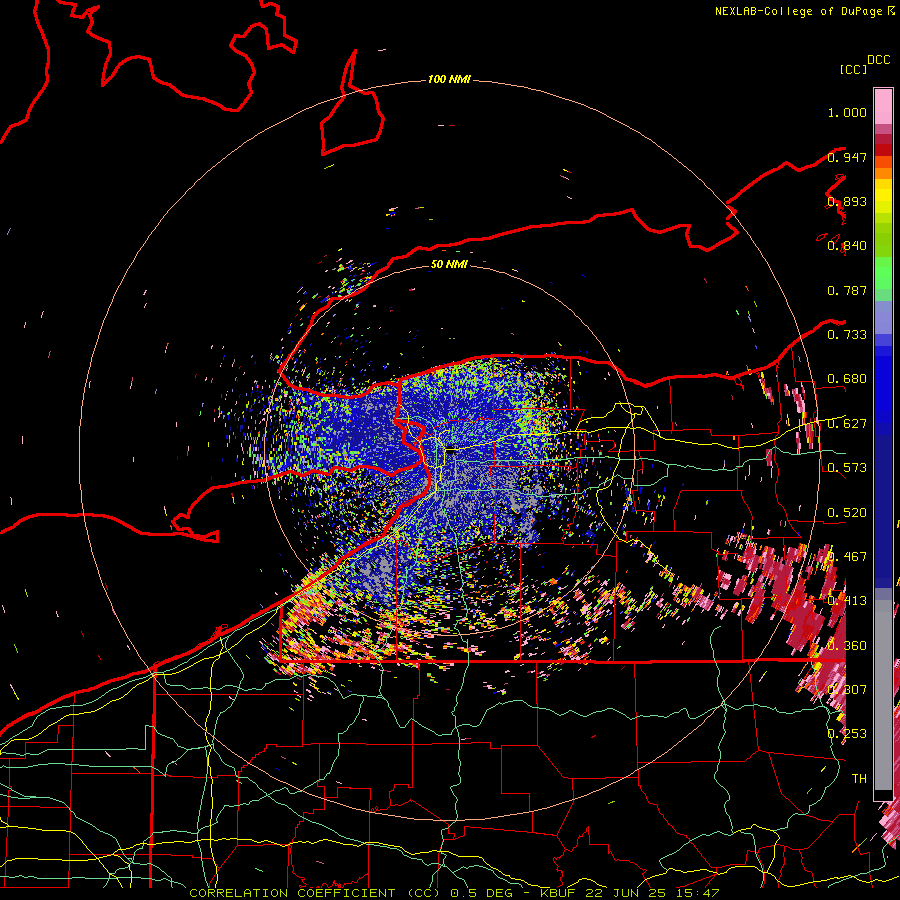Image resolution: width=900 pixels, height=900 pixels.
Task: Select the 0.573 scale value label
Action: coord(847,468)
